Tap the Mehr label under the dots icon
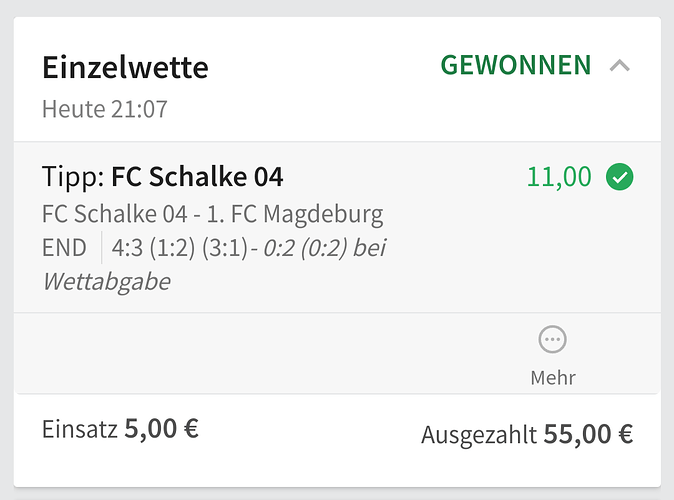This screenshot has width=674, height=500. 553,378
